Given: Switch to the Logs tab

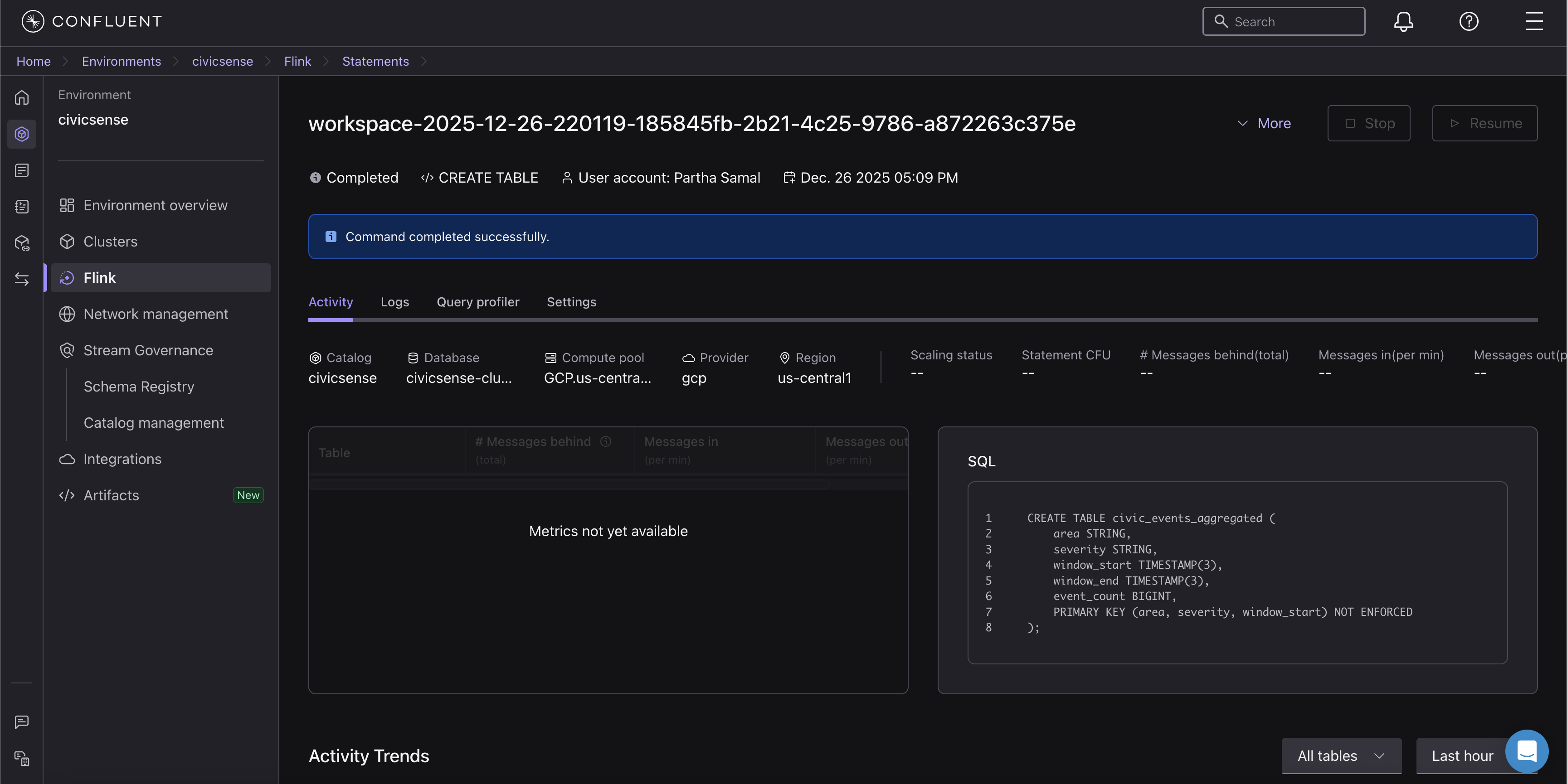Looking at the screenshot, I should coord(395,302).
